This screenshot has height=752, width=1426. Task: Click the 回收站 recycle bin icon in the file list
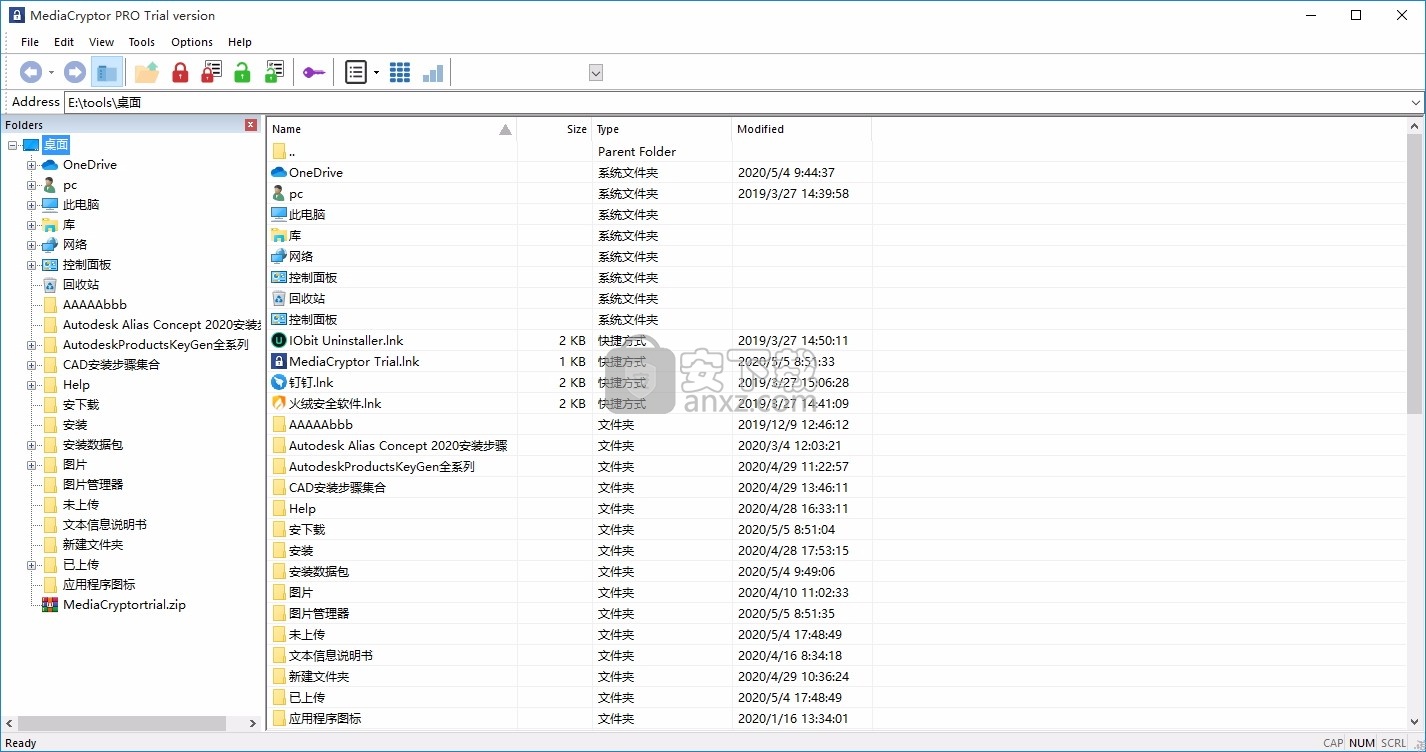(279, 299)
